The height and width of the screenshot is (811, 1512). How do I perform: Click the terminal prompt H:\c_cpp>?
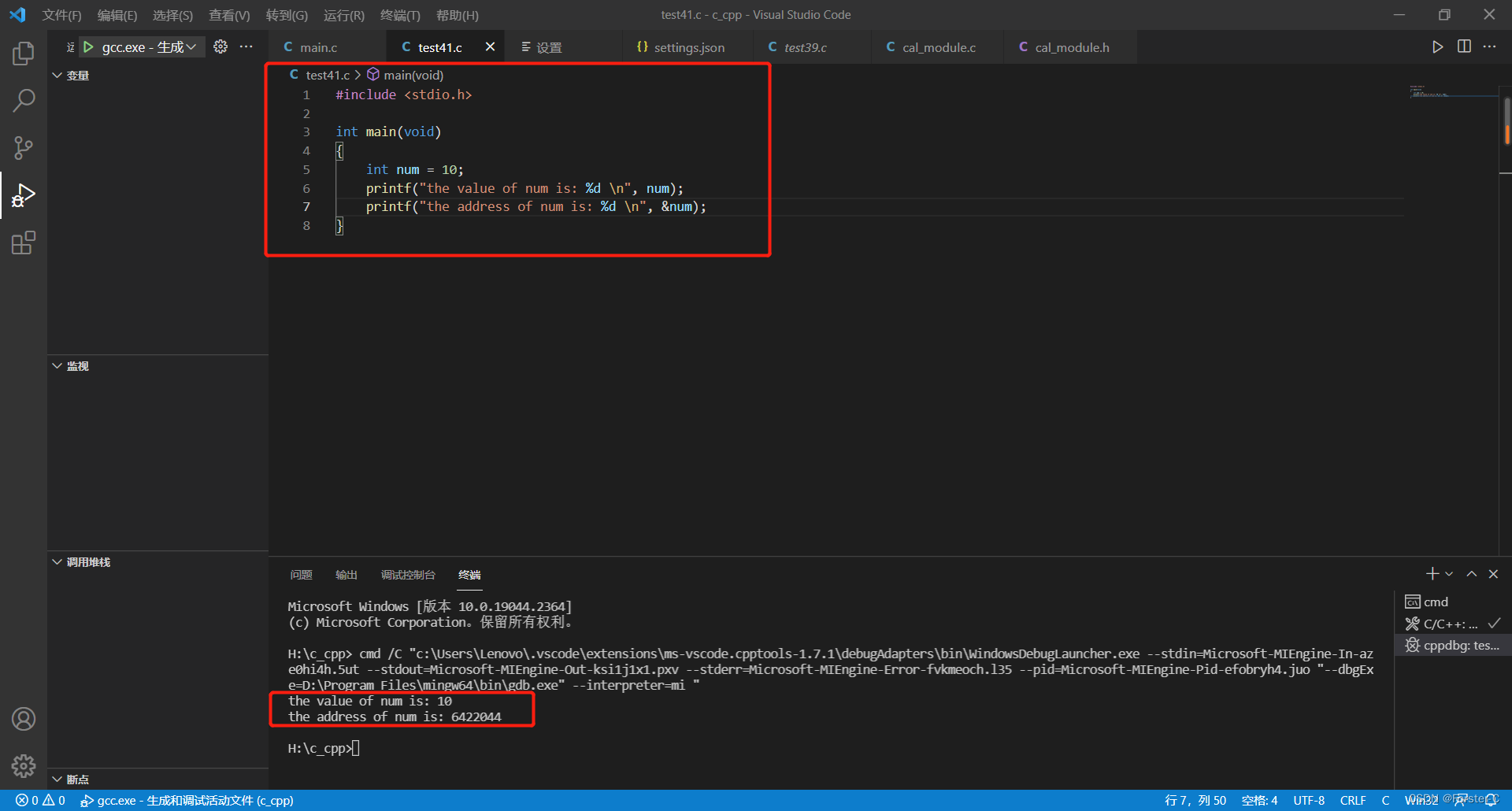(319, 748)
